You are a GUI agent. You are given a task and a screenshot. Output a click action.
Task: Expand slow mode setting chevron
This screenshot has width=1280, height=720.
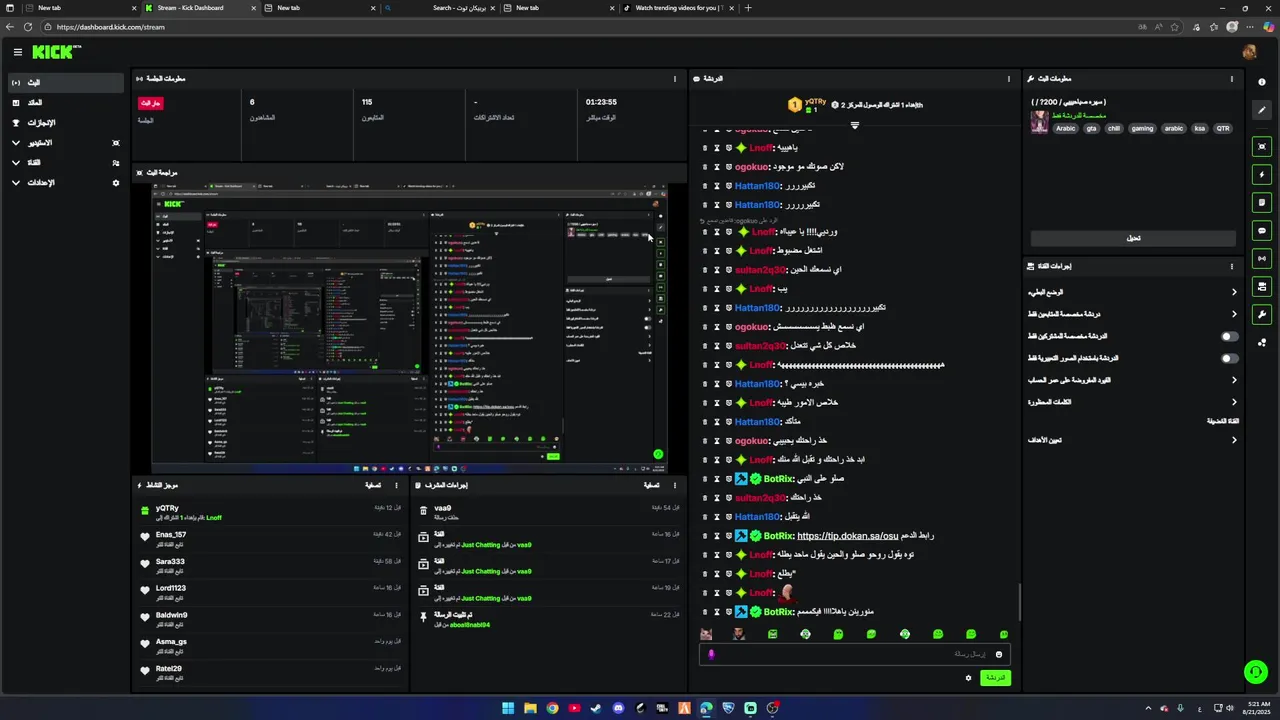coord(1234,292)
